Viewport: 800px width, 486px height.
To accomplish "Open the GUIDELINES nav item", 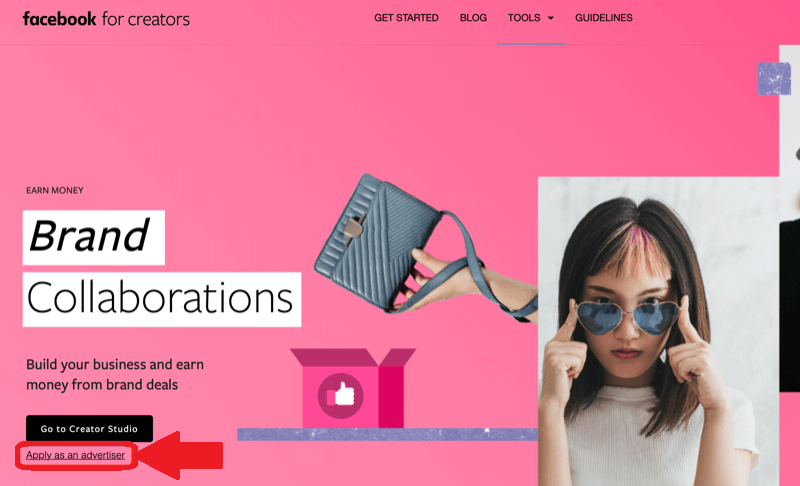I will coord(604,18).
